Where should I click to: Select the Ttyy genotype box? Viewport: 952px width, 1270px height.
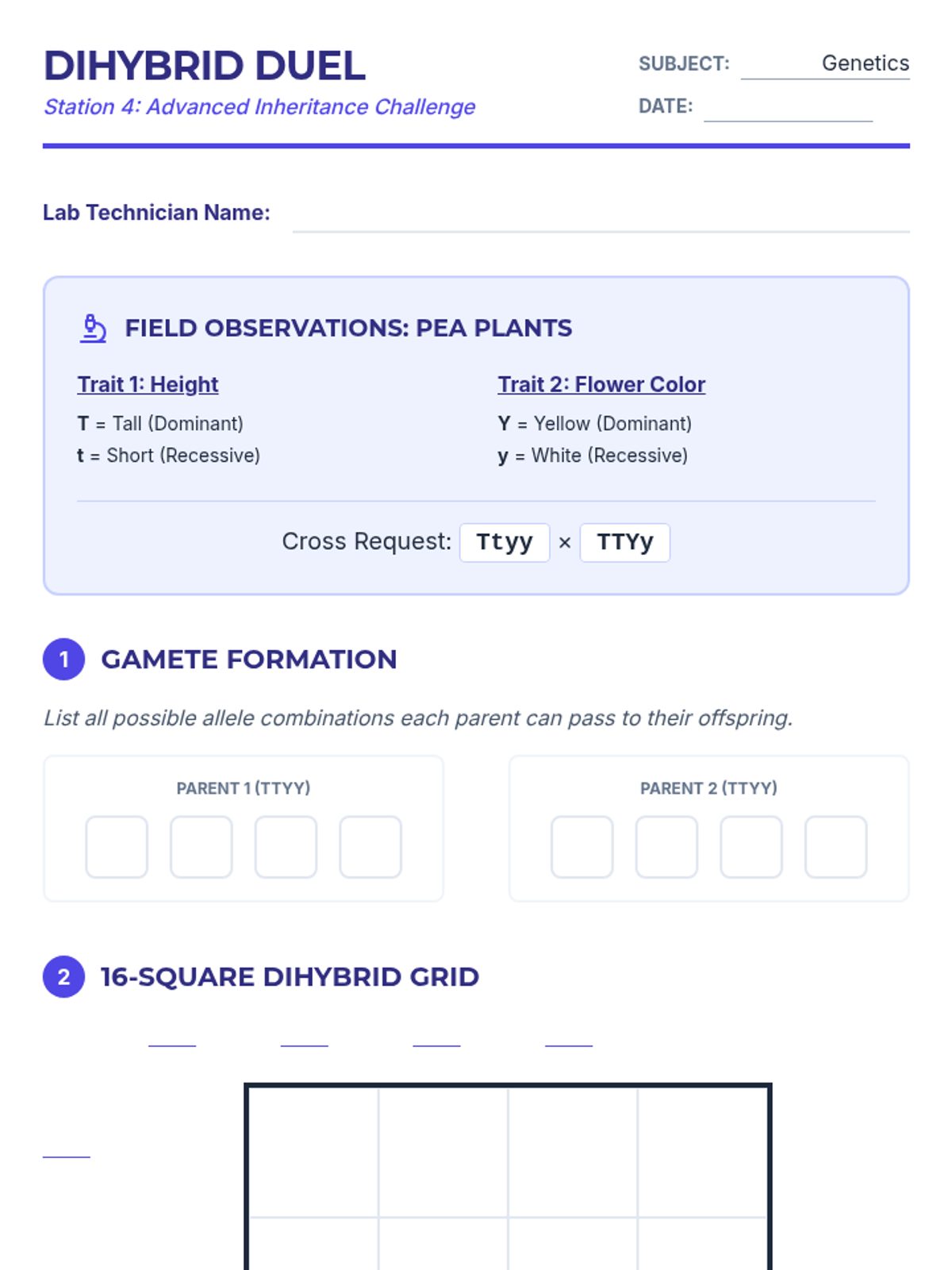pos(505,542)
